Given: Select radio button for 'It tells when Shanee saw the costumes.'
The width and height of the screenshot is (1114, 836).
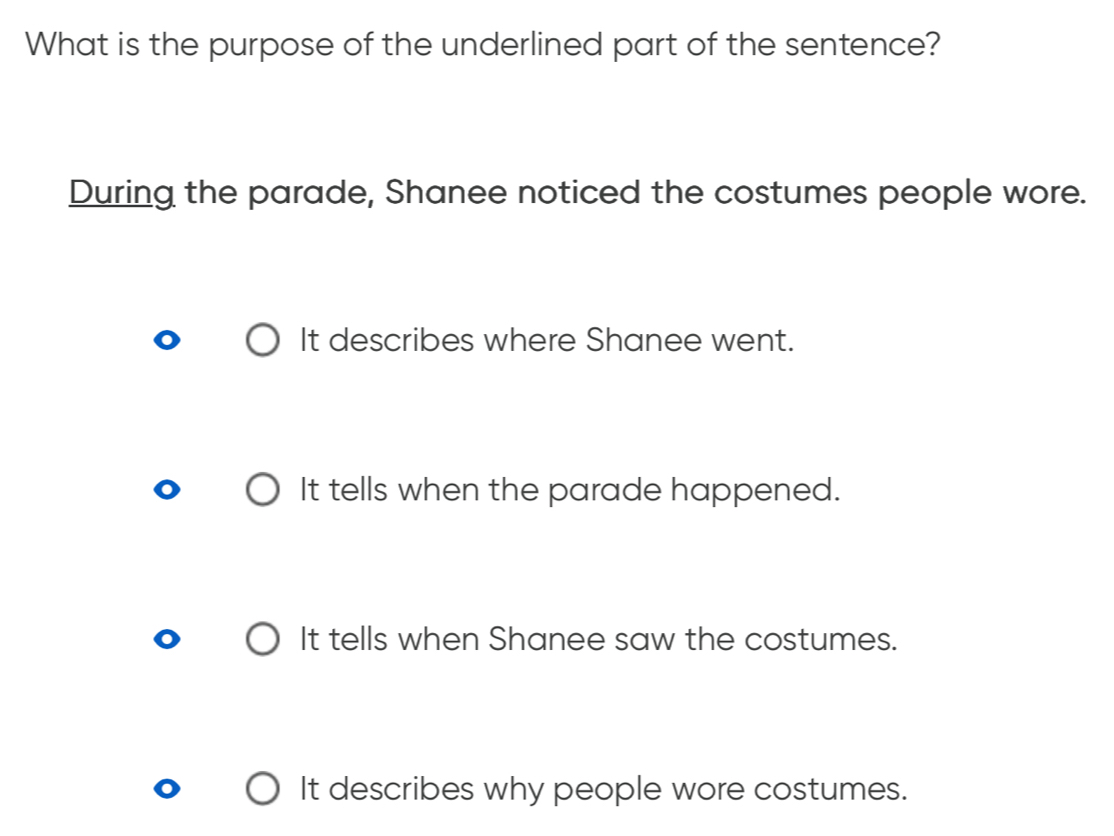Looking at the screenshot, I should tap(262, 639).
